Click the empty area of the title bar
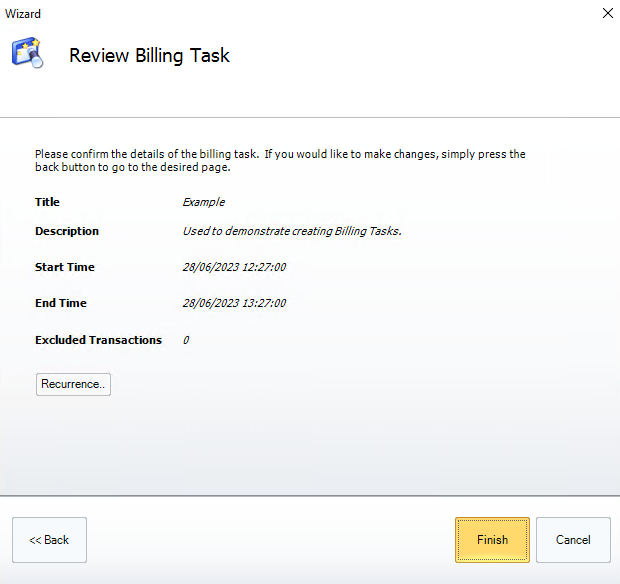 pos(300,14)
